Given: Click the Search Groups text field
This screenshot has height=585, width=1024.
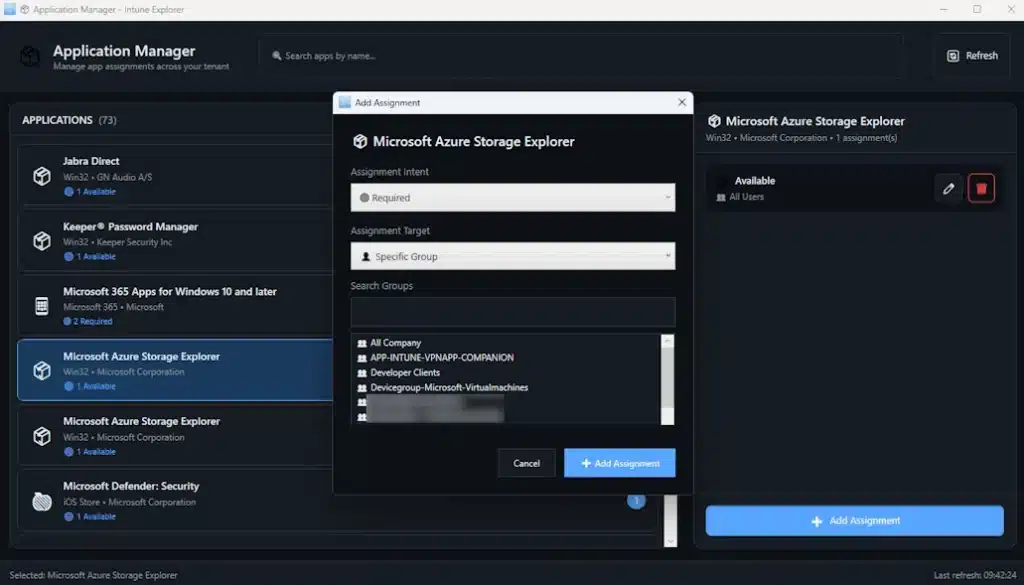Looking at the screenshot, I should click(512, 312).
